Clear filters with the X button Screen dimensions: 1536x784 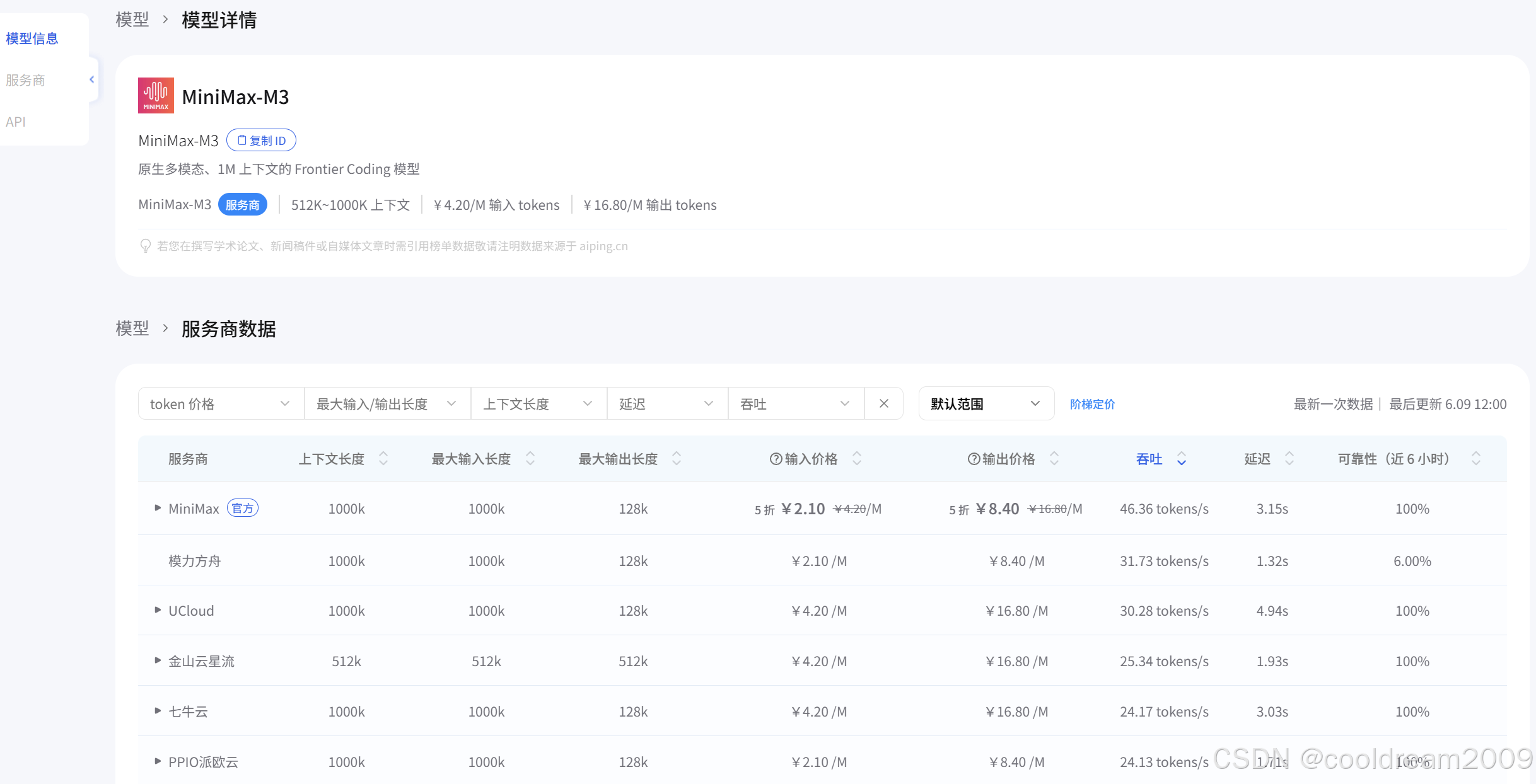tap(884, 403)
